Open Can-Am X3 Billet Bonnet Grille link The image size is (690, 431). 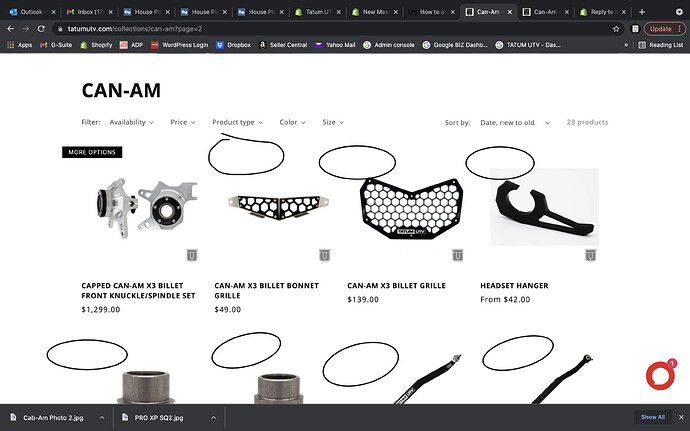pos(266,291)
